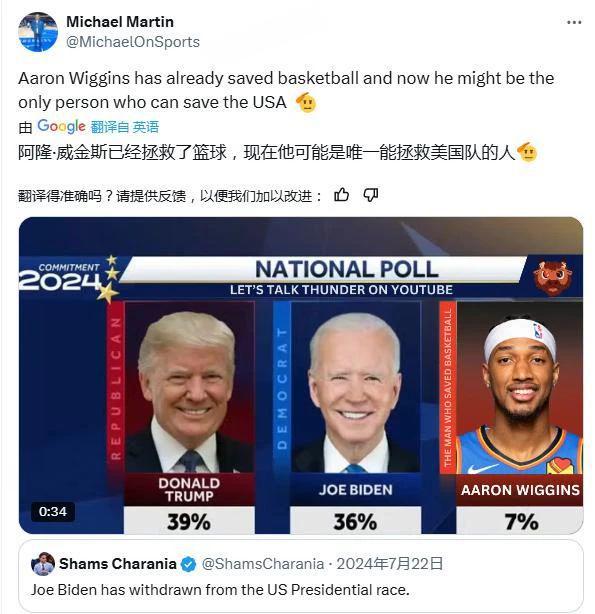Viewport: 595px width, 614px height.
Task: Click the blue verified badge beside Shams Charania
Action: click(x=188, y=564)
